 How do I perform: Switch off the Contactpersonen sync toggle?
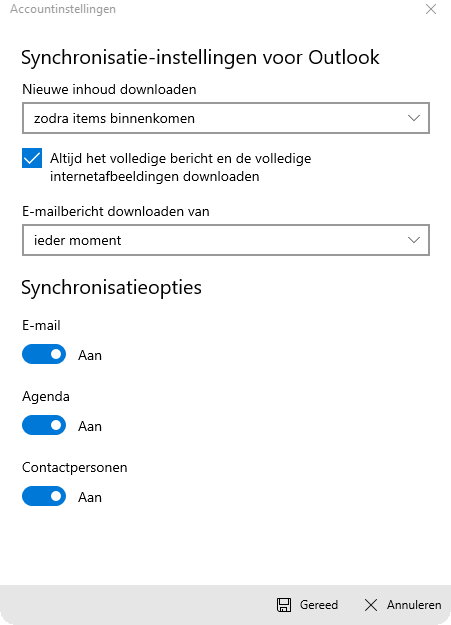(44, 496)
